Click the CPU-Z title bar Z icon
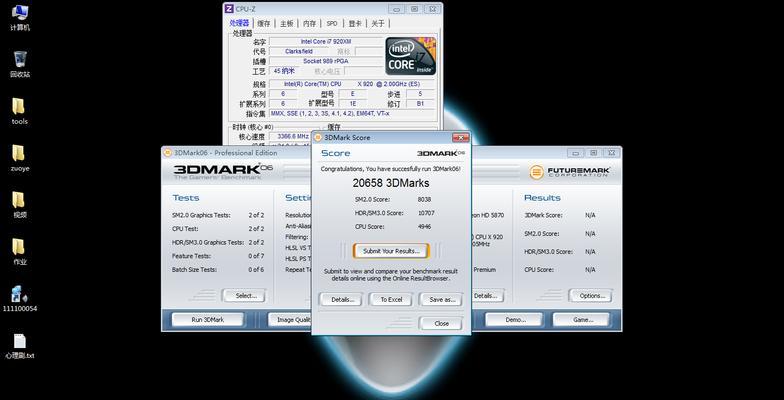The image size is (784, 400). 229,8
